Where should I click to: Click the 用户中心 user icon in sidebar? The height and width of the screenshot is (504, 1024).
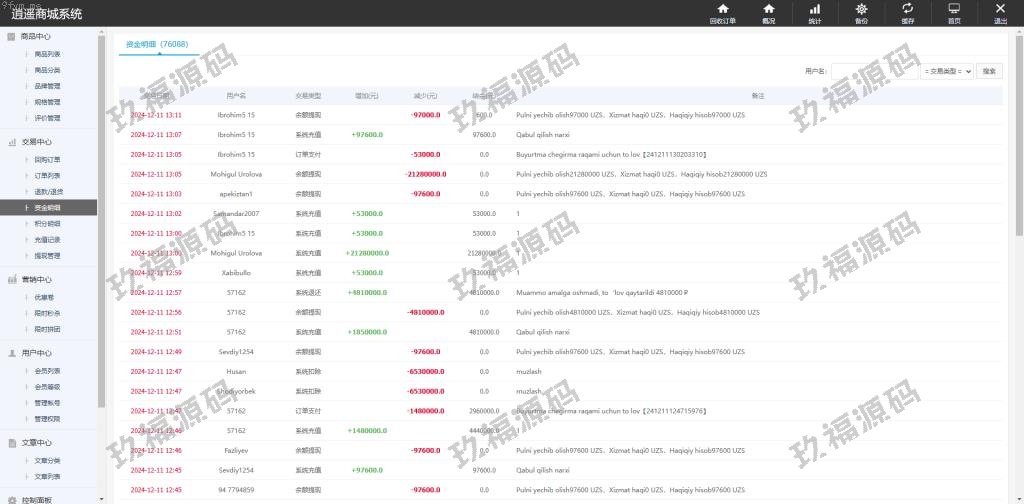pyautogui.click(x=11, y=353)
